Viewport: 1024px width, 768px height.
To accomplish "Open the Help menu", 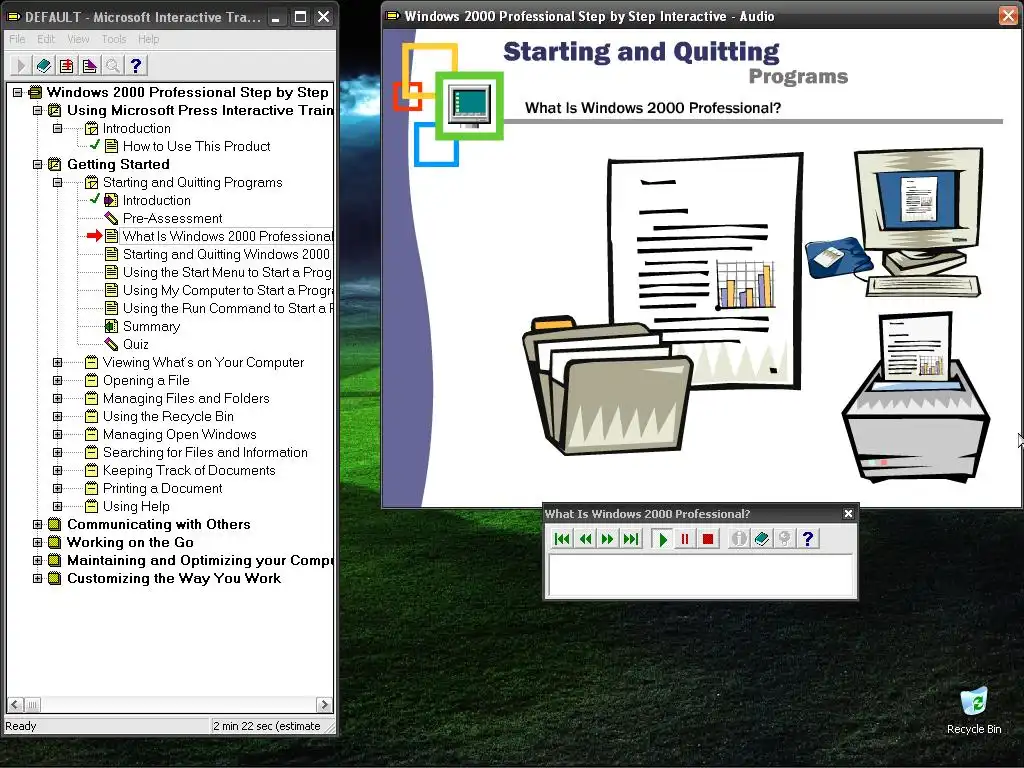I will (148, 39).
